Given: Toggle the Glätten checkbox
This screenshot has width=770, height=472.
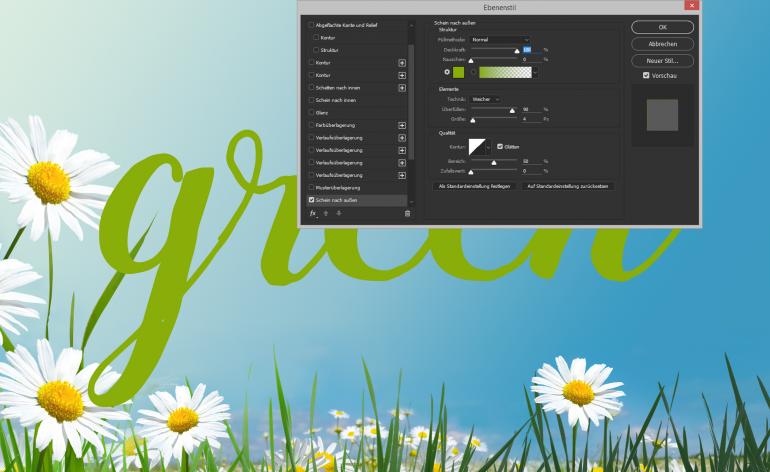Looking at the screenshot, I should pyautogui.click(x=500, y=146).
